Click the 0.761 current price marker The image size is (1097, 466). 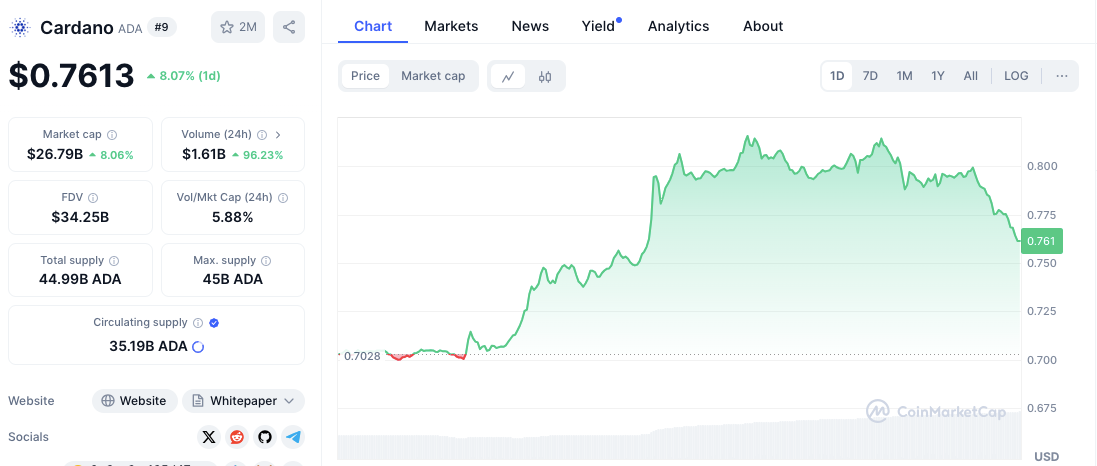[x=1042, y=240]
